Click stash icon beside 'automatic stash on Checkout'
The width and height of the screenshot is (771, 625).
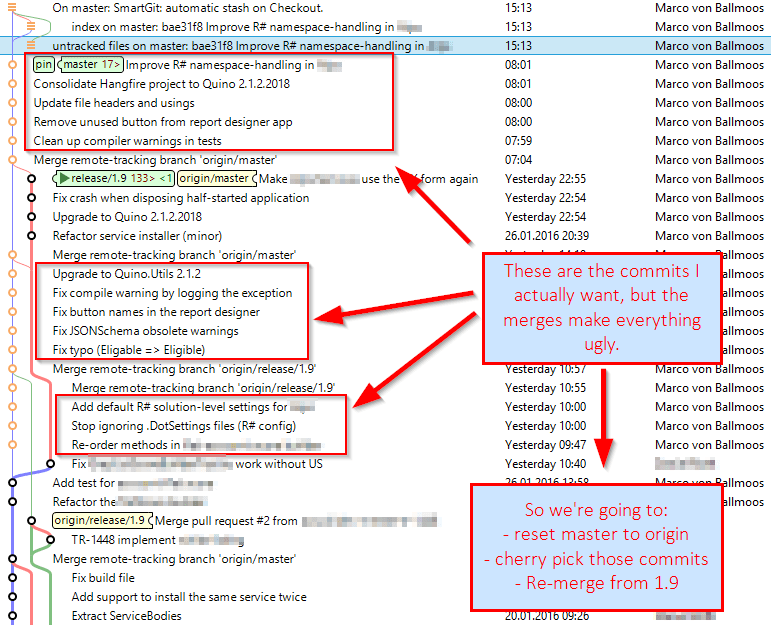[x=12, y=7]
